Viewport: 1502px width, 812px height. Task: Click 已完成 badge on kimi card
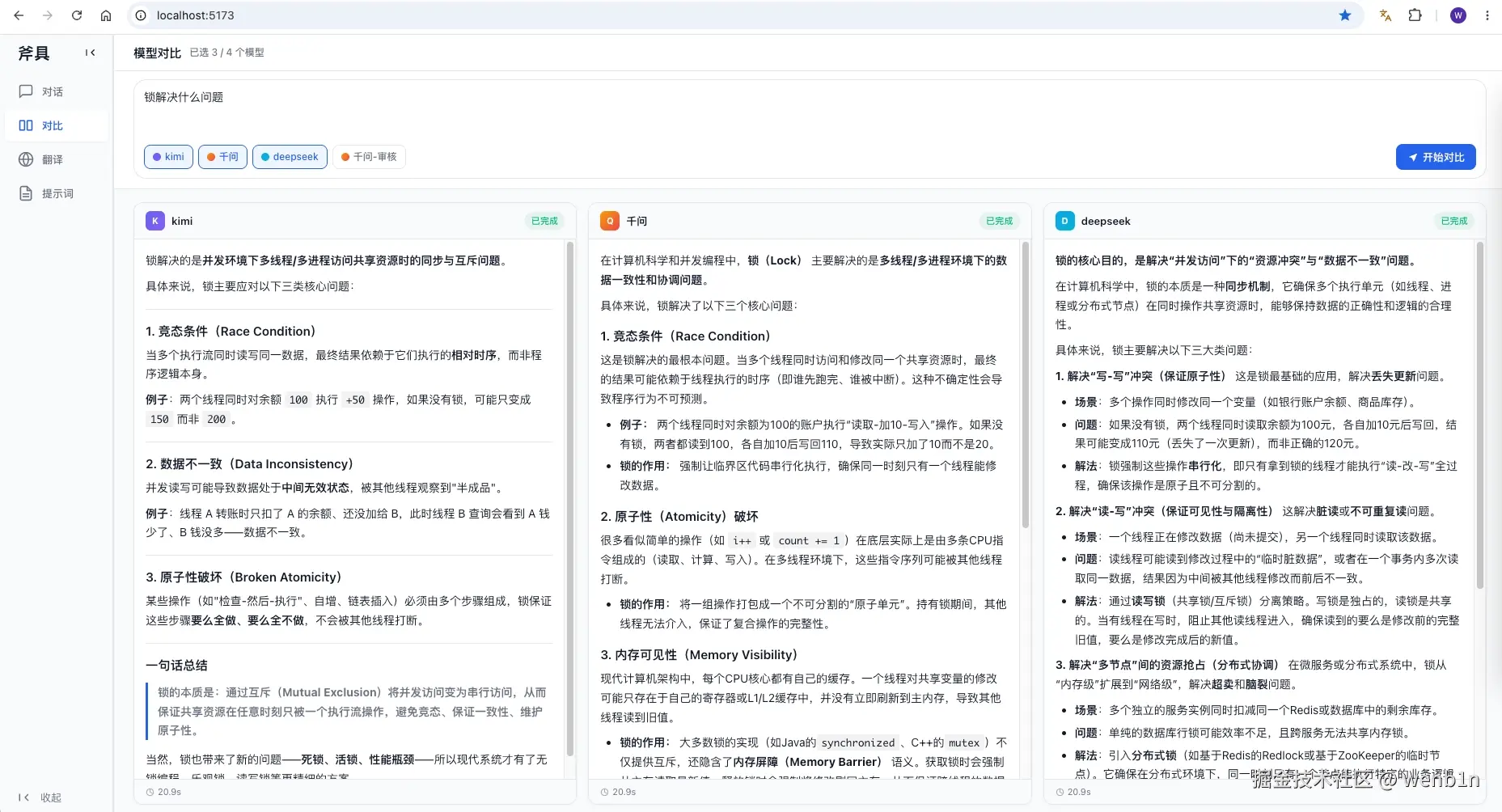(544, 221)
